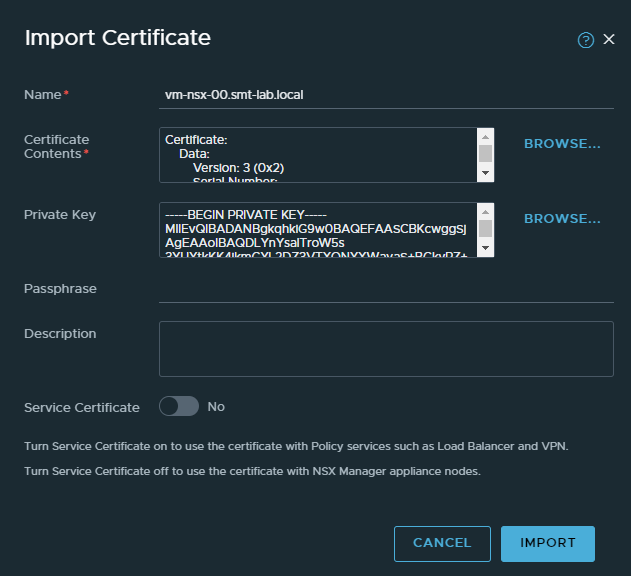Click the Service Certificate label text
This screenshot has width=631, height=576.
click(x=82, y=407)
